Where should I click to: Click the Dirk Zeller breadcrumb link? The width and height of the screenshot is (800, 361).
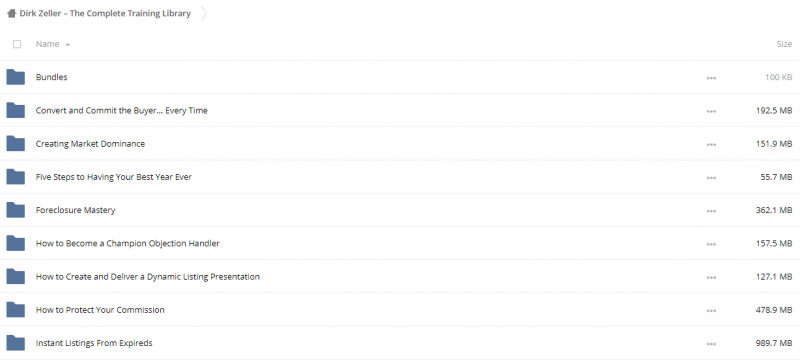click(105, 14)
